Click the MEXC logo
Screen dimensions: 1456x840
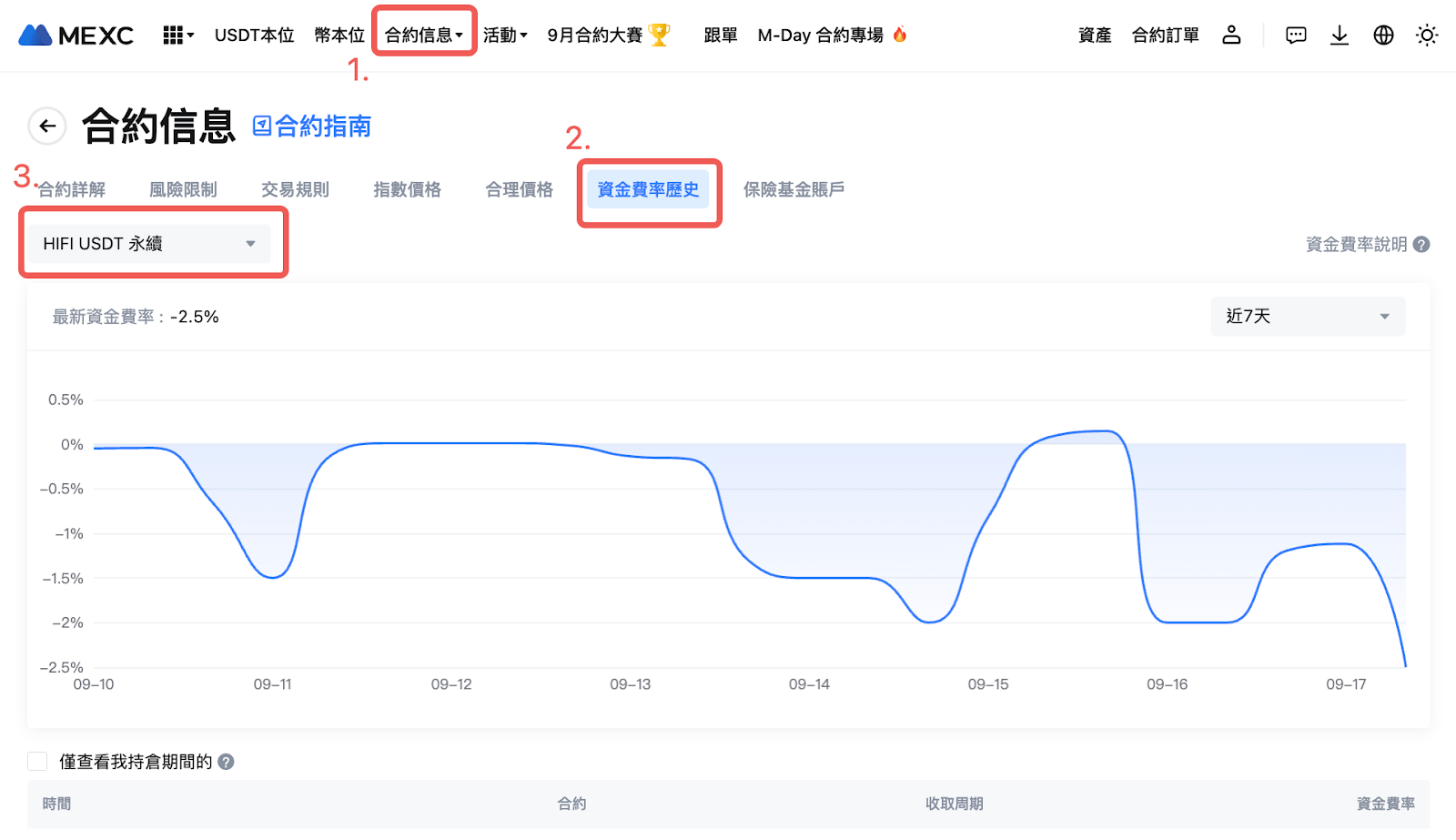pos(76,35)
